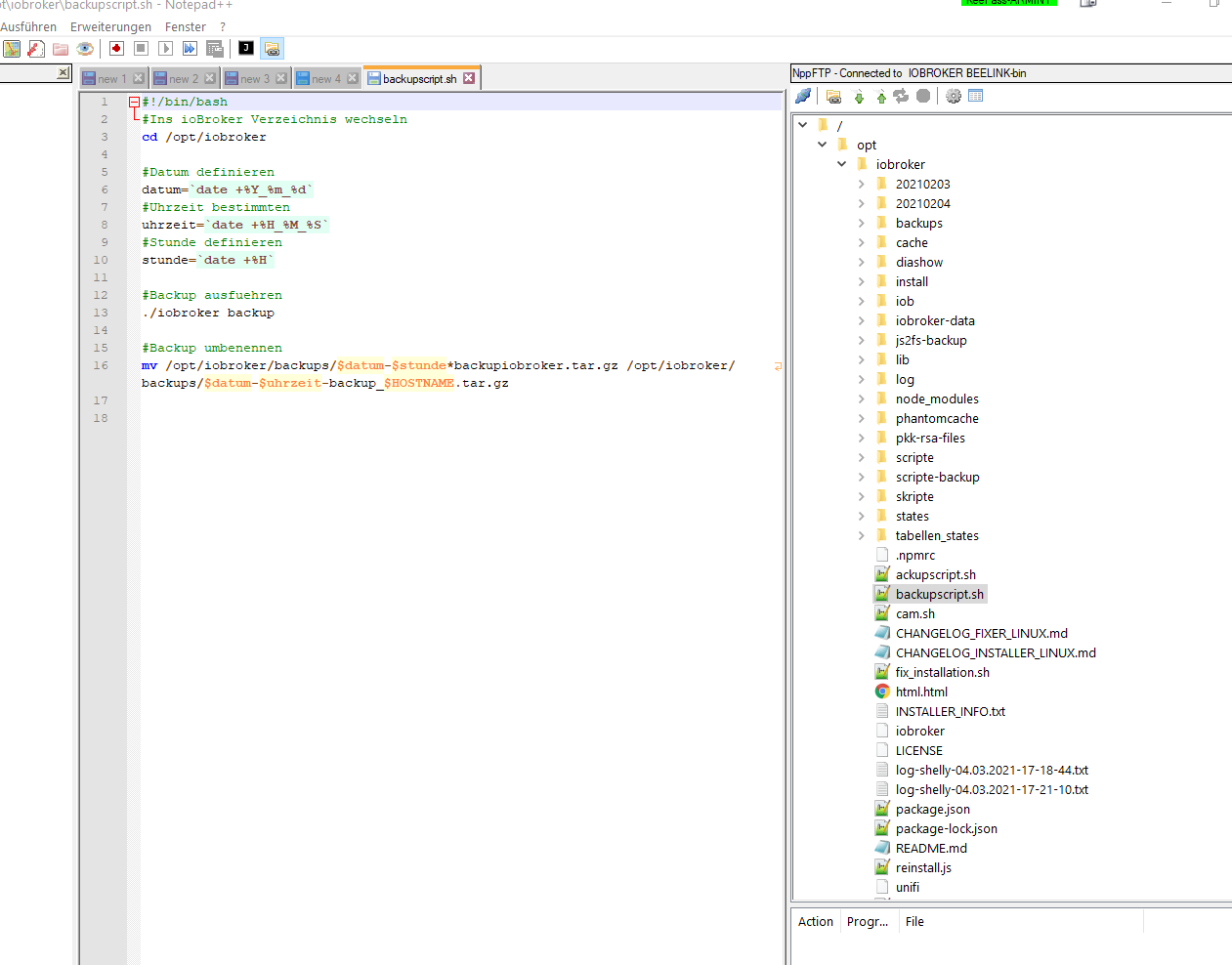This screenshot has width=1232, height=965.
Task: Click the Progr... column header
Action: (x=868, y=921)
